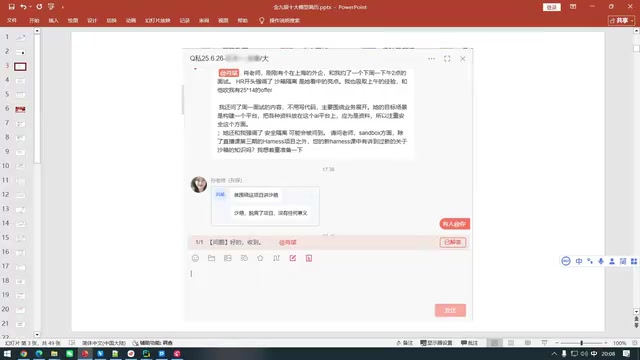Click the person icon on IME bar
The image size is (640, 360).
pyautogui.click(x=612, y=261)
